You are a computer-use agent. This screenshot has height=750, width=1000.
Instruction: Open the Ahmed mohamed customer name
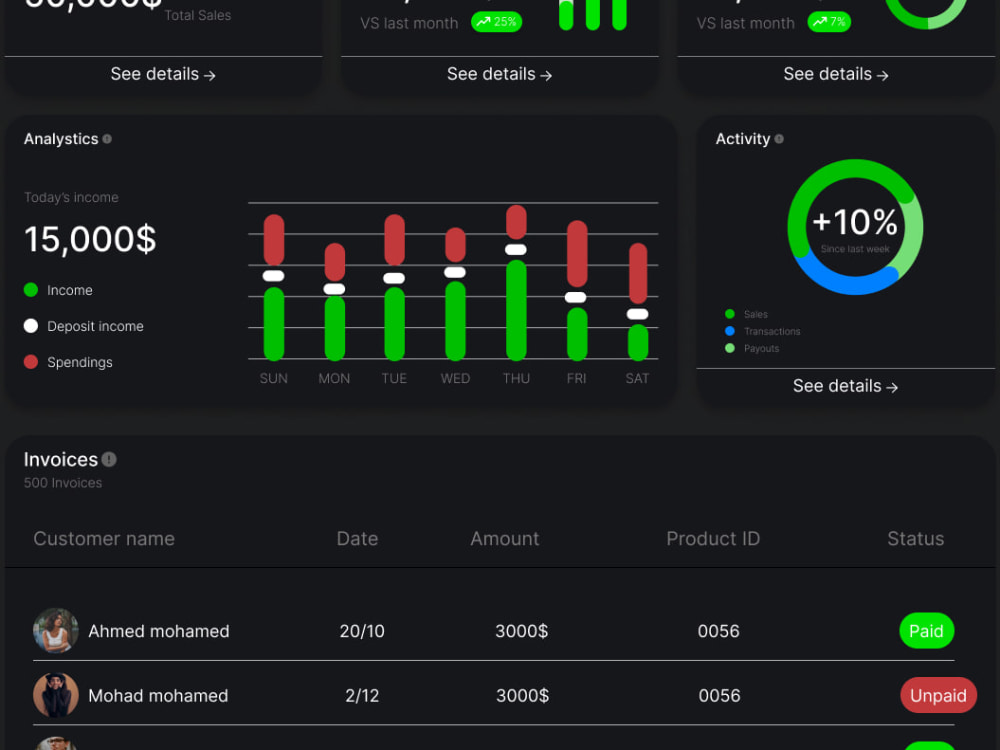(x=159, y=631)
